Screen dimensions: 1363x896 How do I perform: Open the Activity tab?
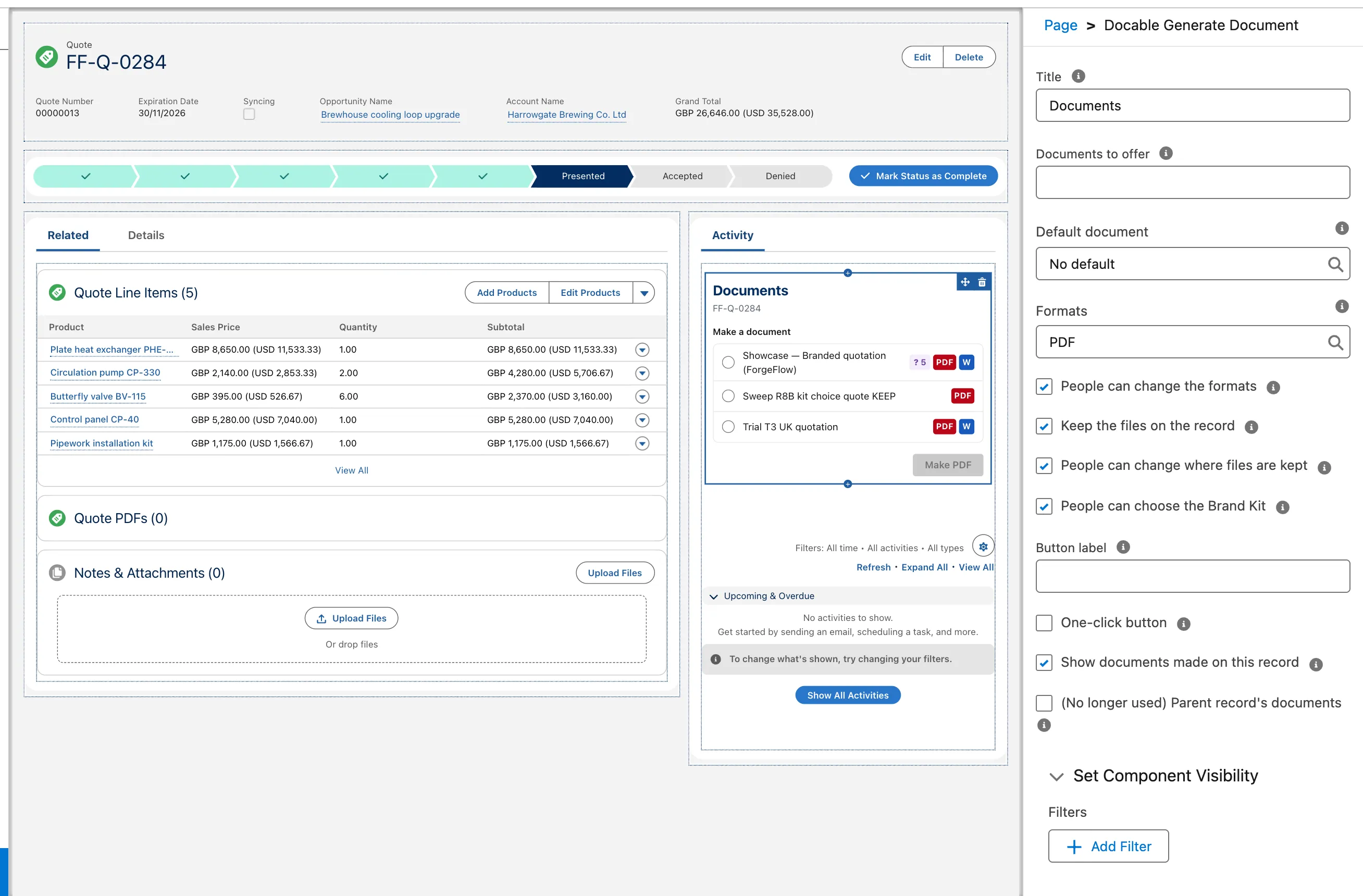tap(733, 235)
